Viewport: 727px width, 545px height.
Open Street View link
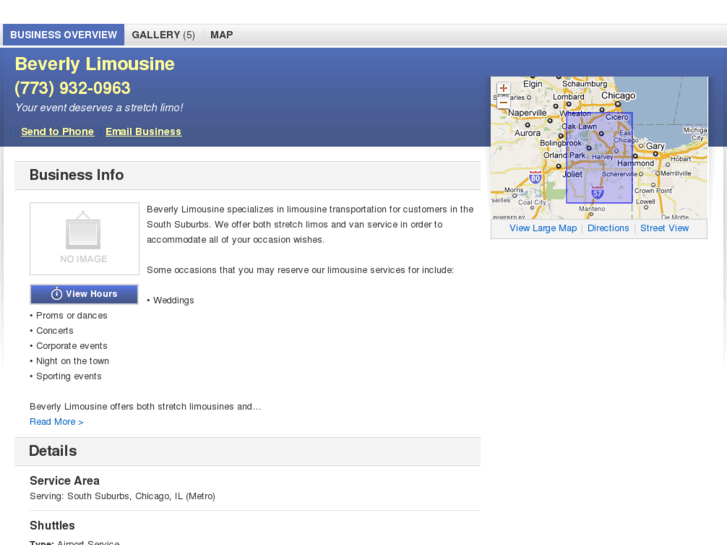pyautogui.click(x=664, y=228)
